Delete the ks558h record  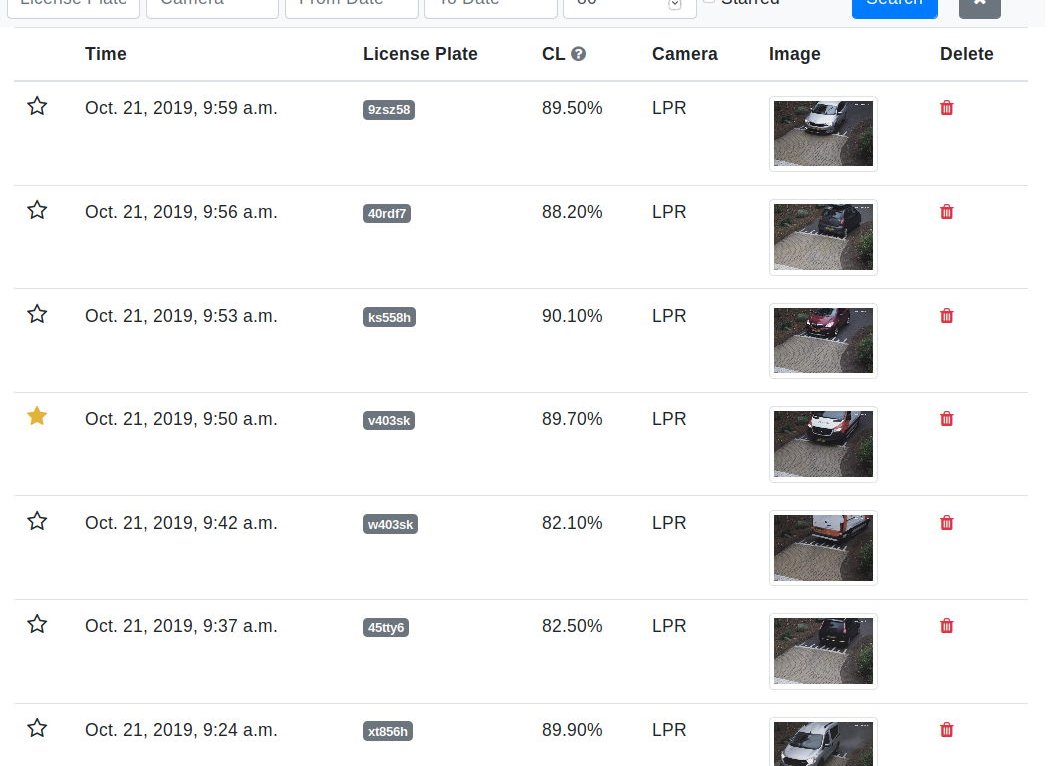tap(946, 316)
